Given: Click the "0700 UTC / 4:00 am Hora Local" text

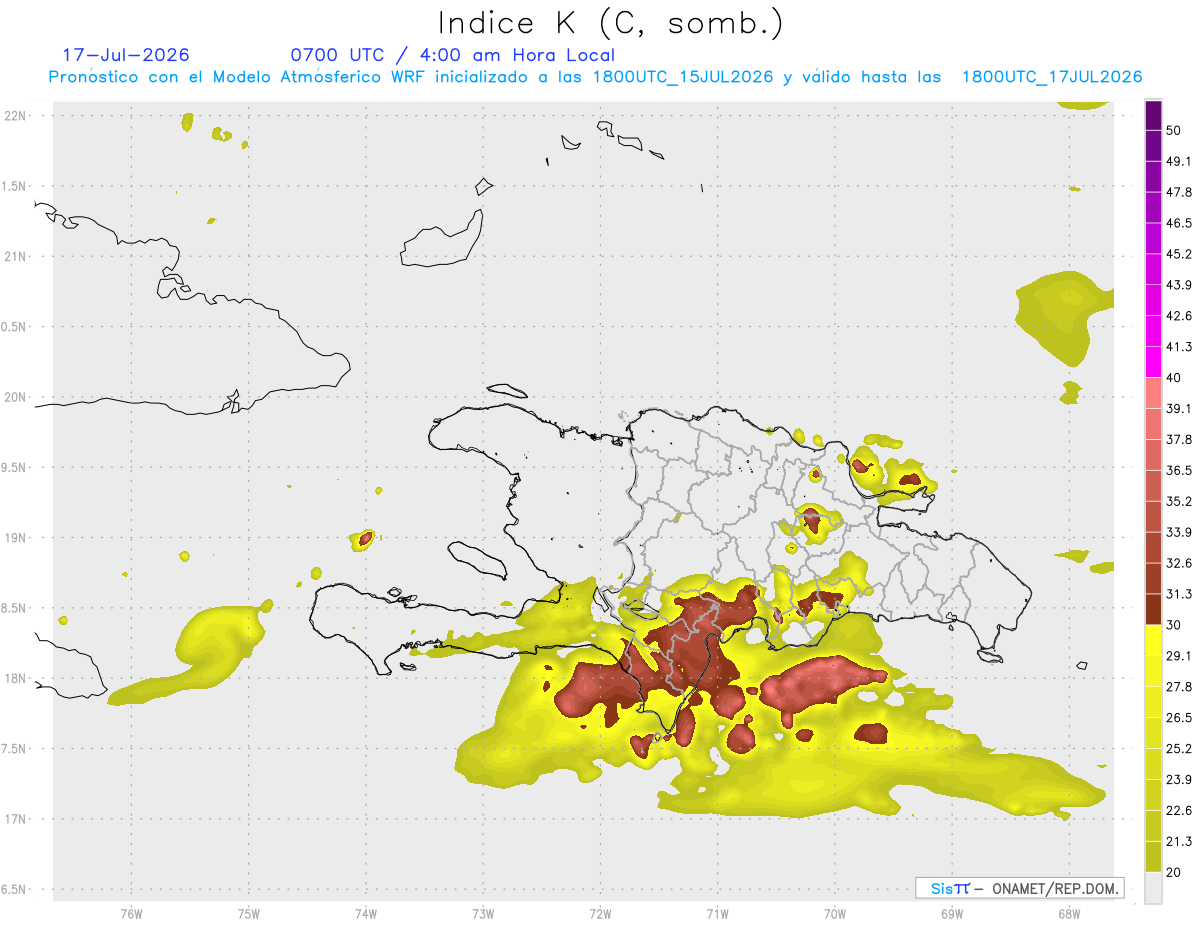Looking at the screenshot, I should coord(452,55).
